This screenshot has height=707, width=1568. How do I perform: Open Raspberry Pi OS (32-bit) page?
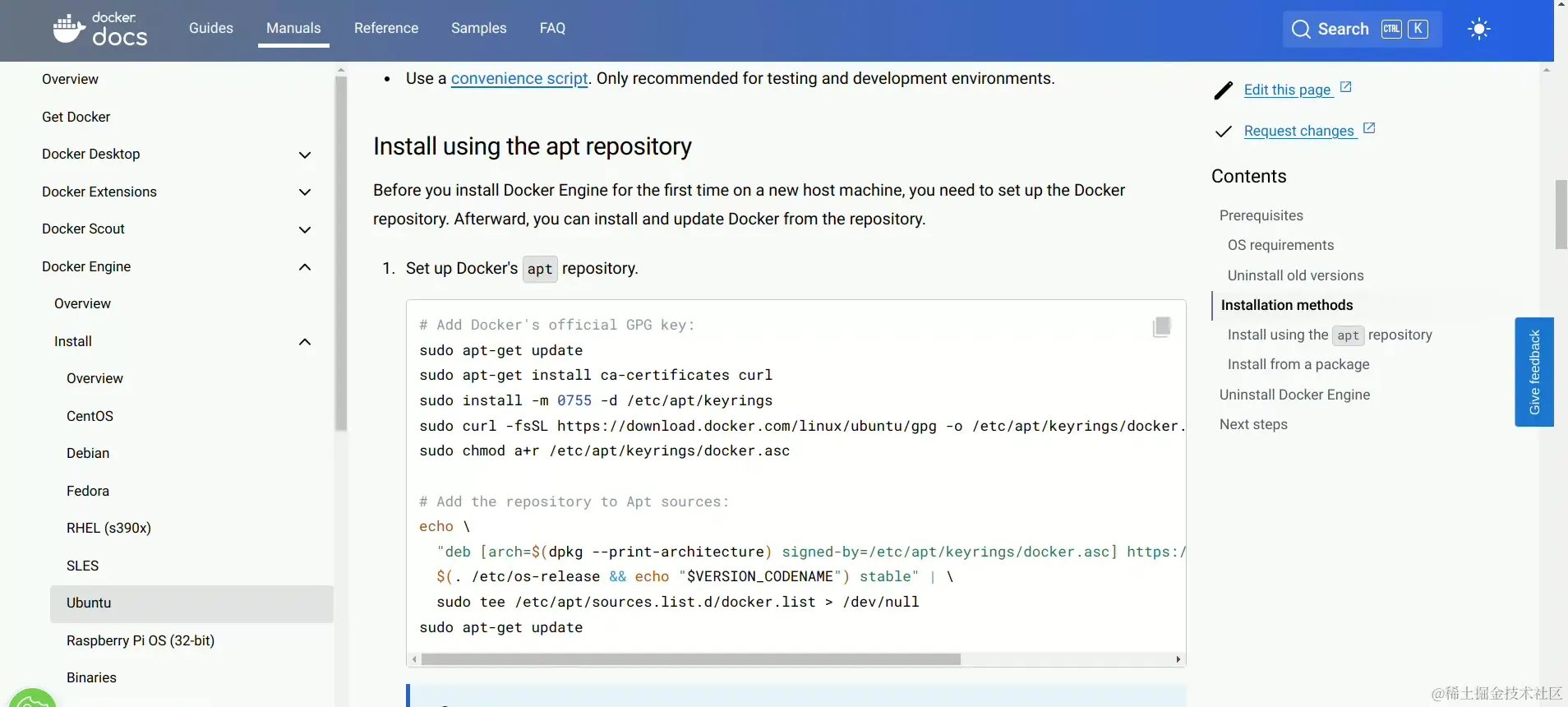(141, 640)
